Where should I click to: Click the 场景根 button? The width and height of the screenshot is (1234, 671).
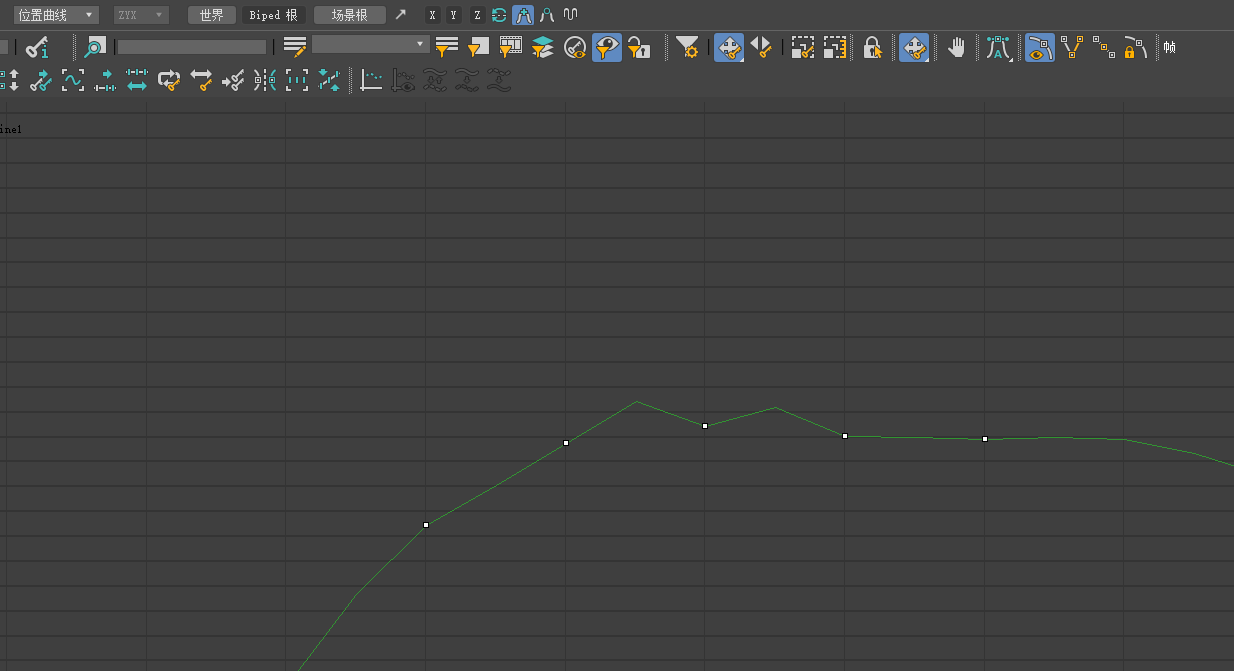pyautogui.click(x=349, y=15)
